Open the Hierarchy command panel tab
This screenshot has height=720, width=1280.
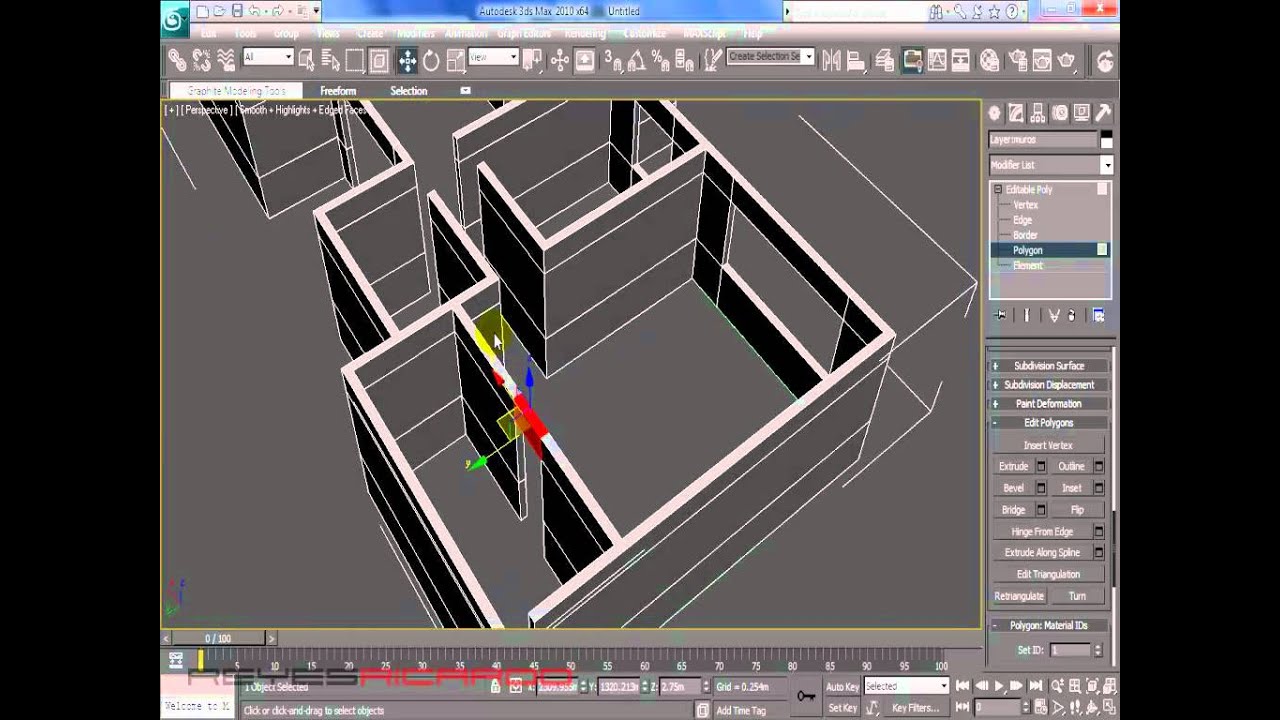pos(1038,113)
